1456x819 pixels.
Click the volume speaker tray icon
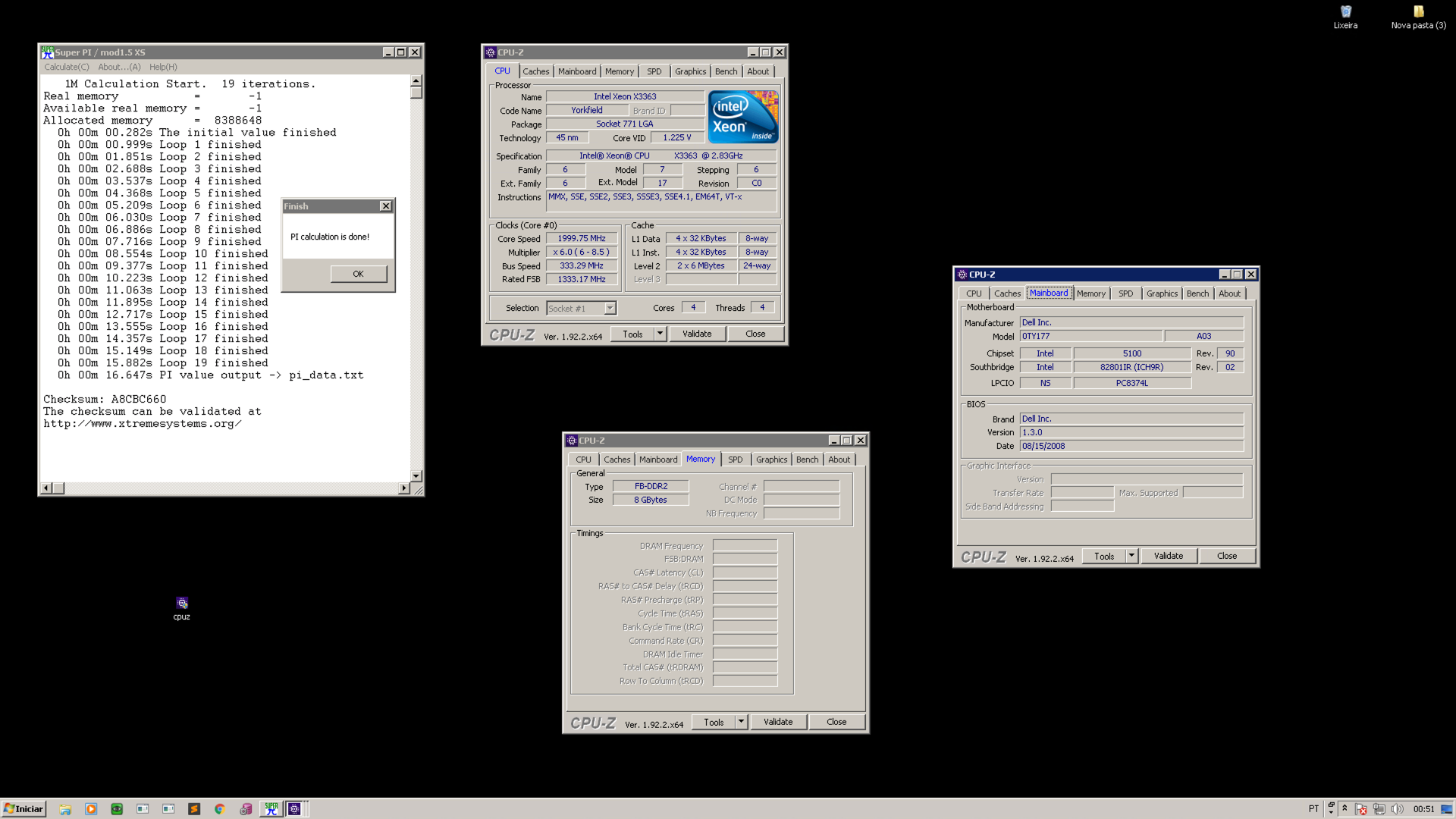coord(1398,809)
